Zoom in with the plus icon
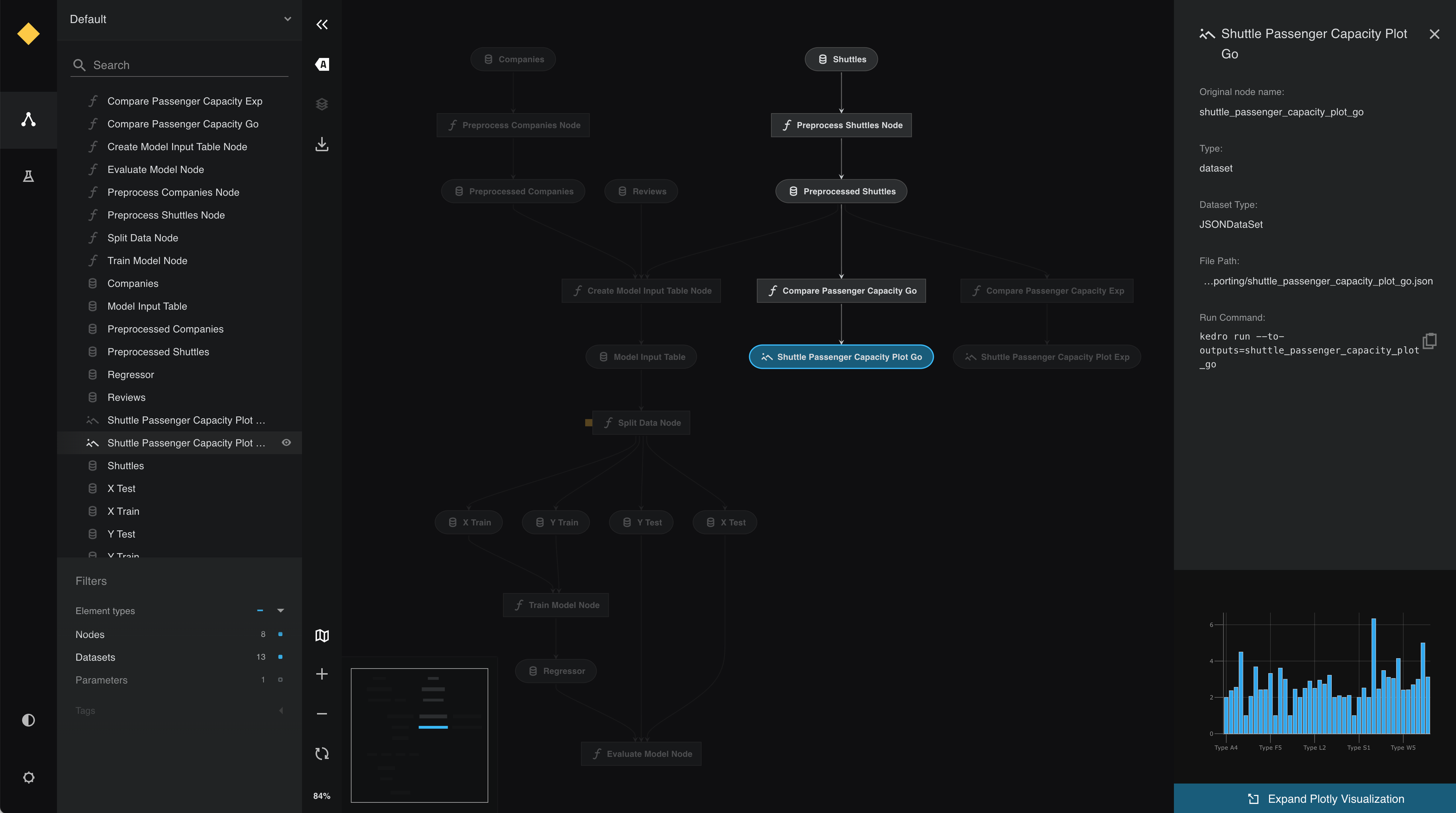1456x813 pixels. click(x=322, y=674)
